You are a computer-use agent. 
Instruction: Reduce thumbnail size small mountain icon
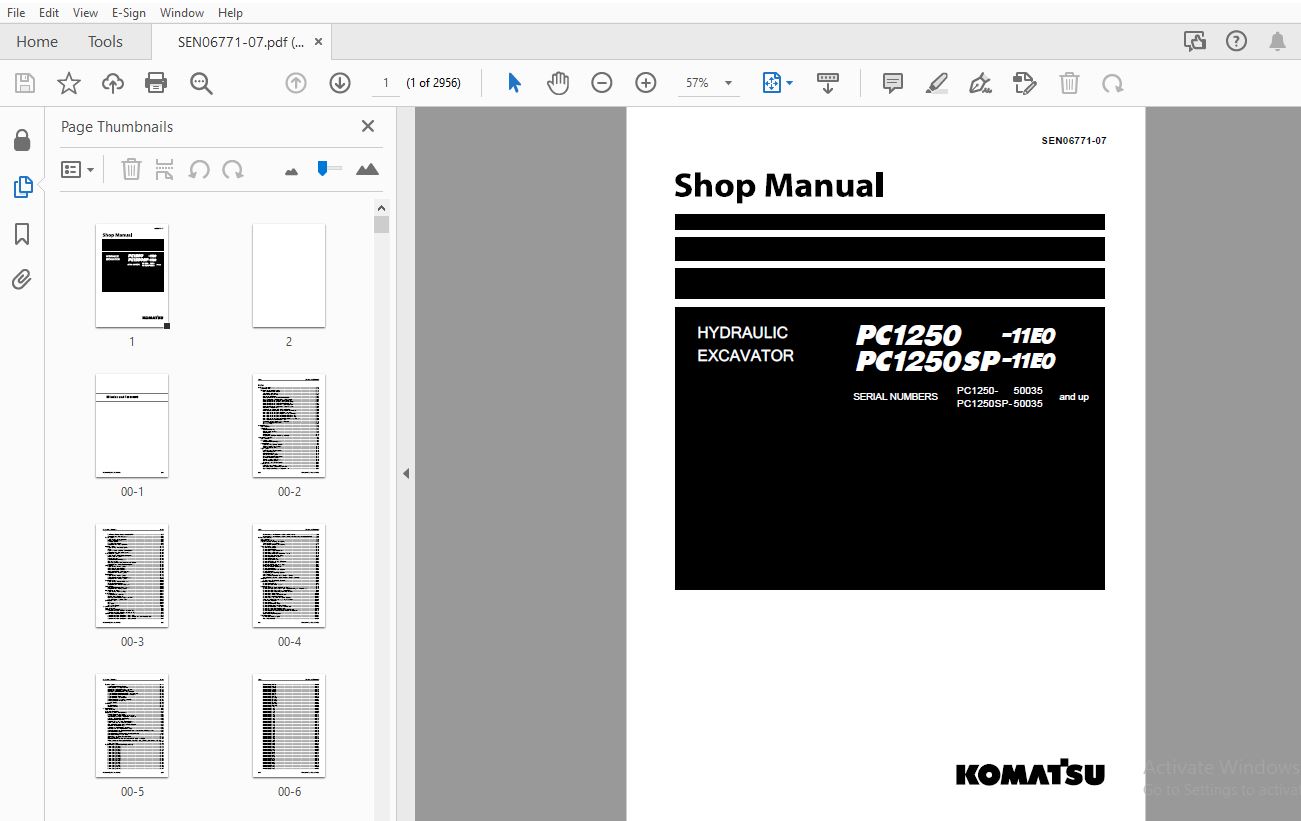click(291, 171)
